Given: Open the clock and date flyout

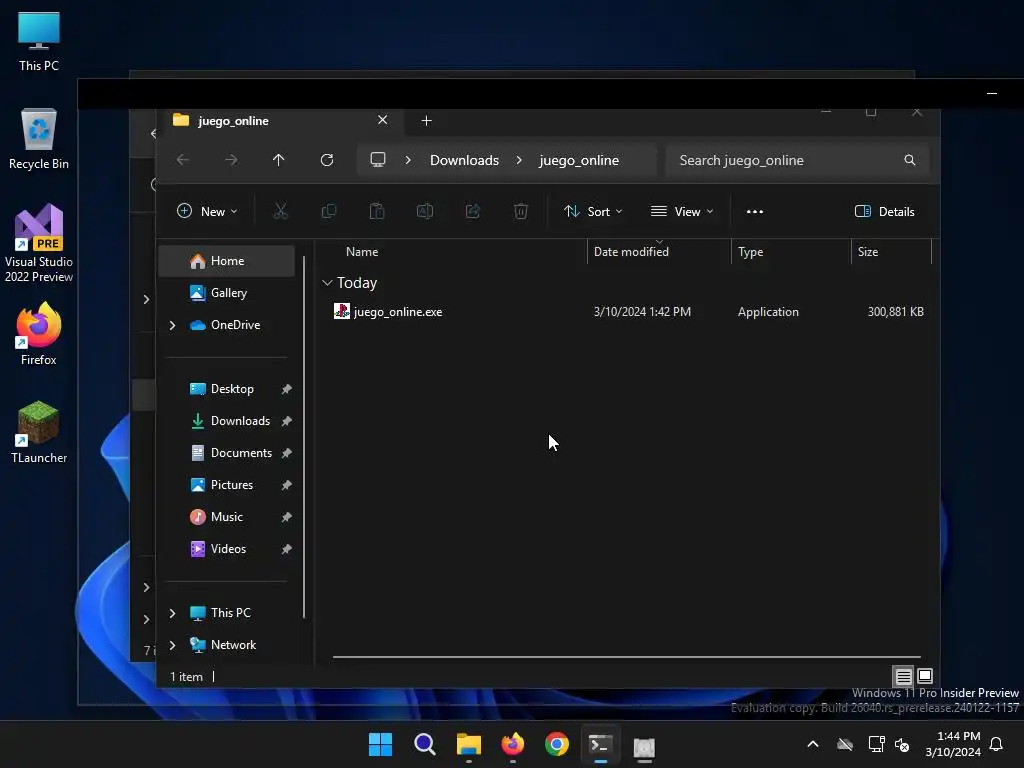Looking at the screenshot, I should click(x=953, y=744).
